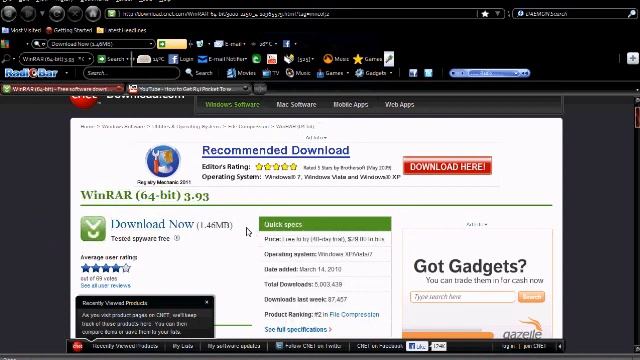Click the red DOWNLOAD HERE! button
This screenshot has width=640, height=360.
point(447,166)
